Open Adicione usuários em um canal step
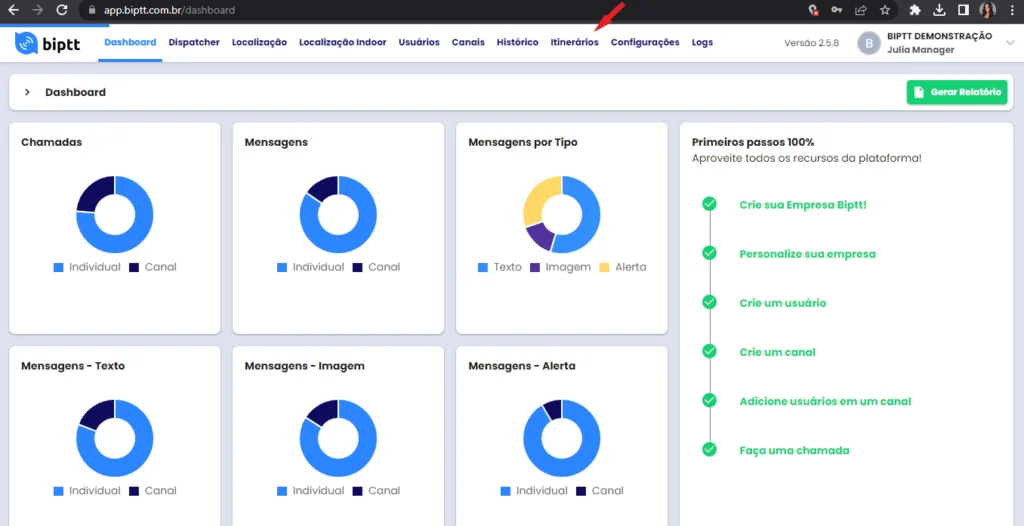The image size is (1024, 526). point(825,401)
